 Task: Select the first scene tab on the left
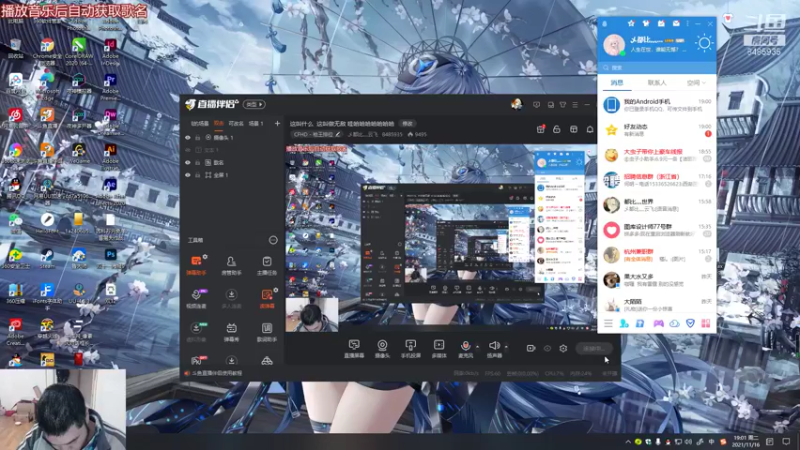(x=199, y=123)
